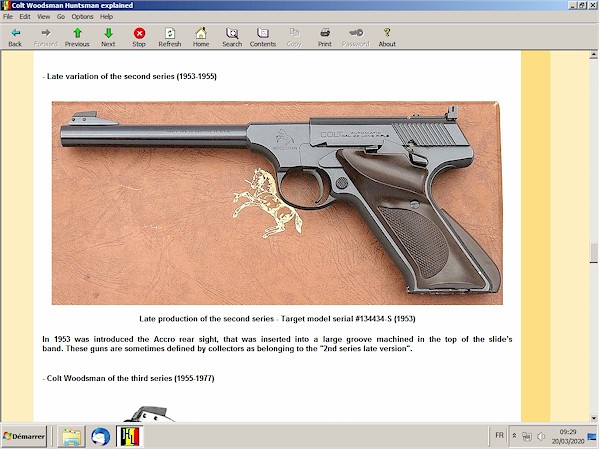Click the Colt Woodsman pistol photo
600x450 pixels.
(277, 203)
